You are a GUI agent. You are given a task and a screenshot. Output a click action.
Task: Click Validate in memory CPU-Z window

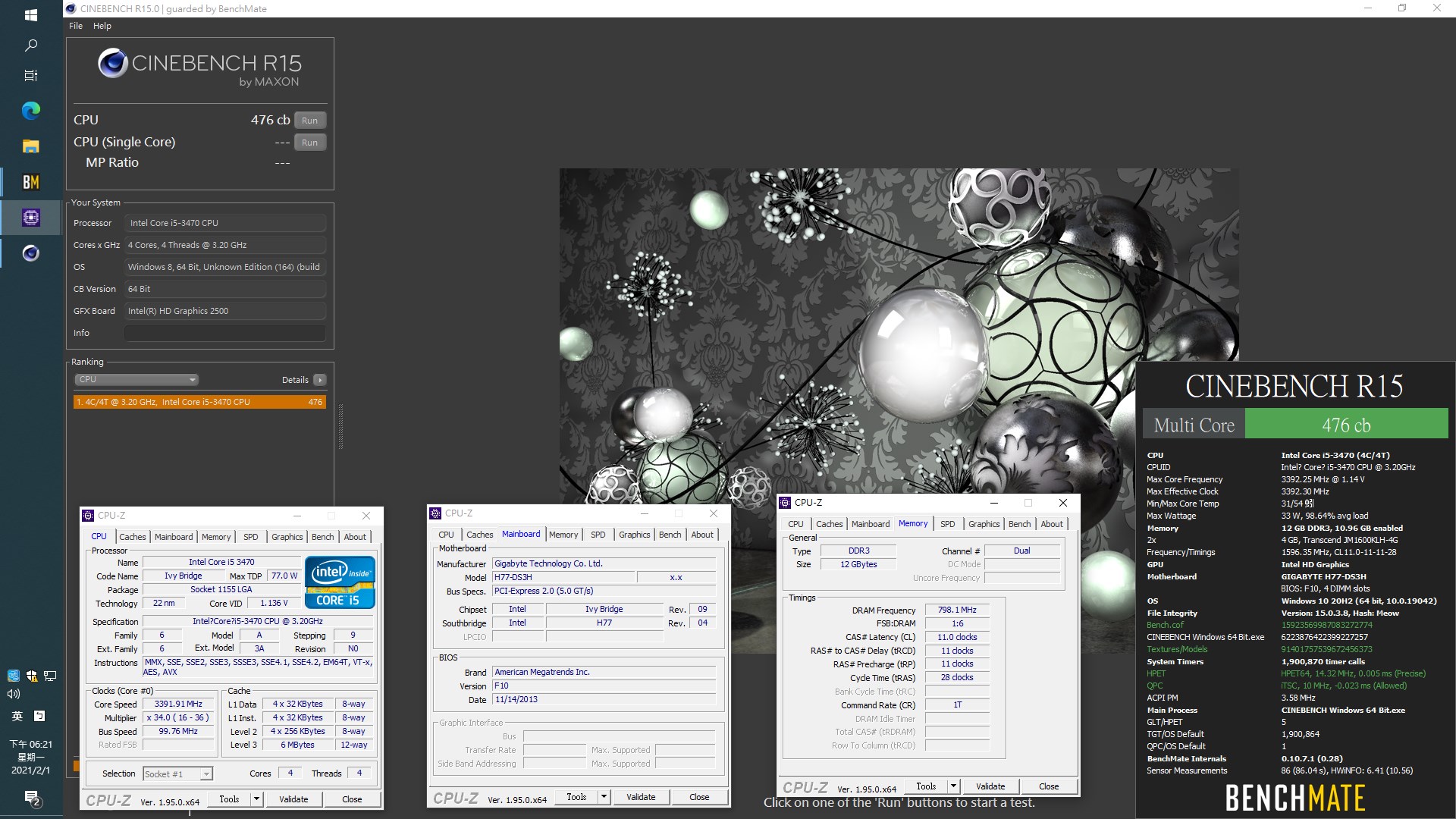click(990, 786)
